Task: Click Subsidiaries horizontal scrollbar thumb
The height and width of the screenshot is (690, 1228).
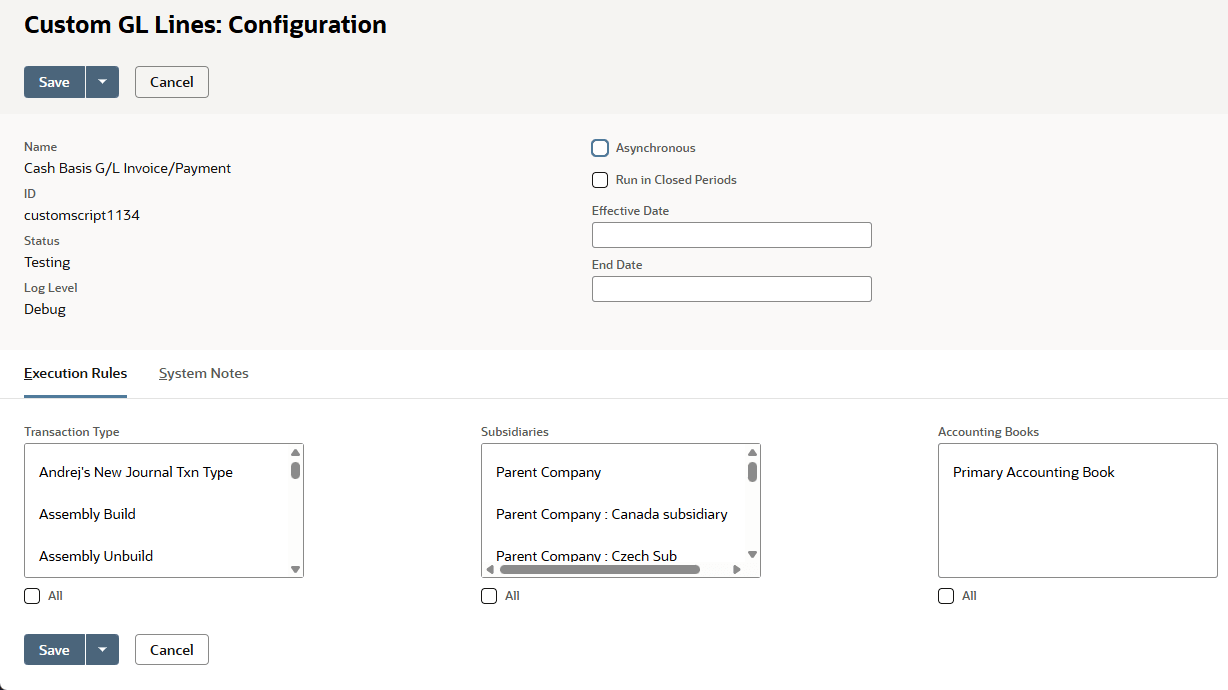Action: [x=599, y=570]
